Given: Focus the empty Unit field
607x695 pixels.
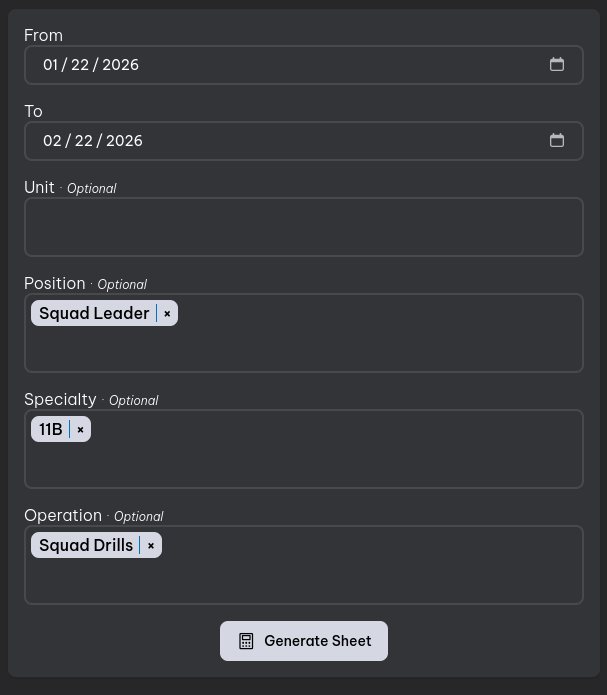Looking at the screenshot, I should tap(303, 227).
